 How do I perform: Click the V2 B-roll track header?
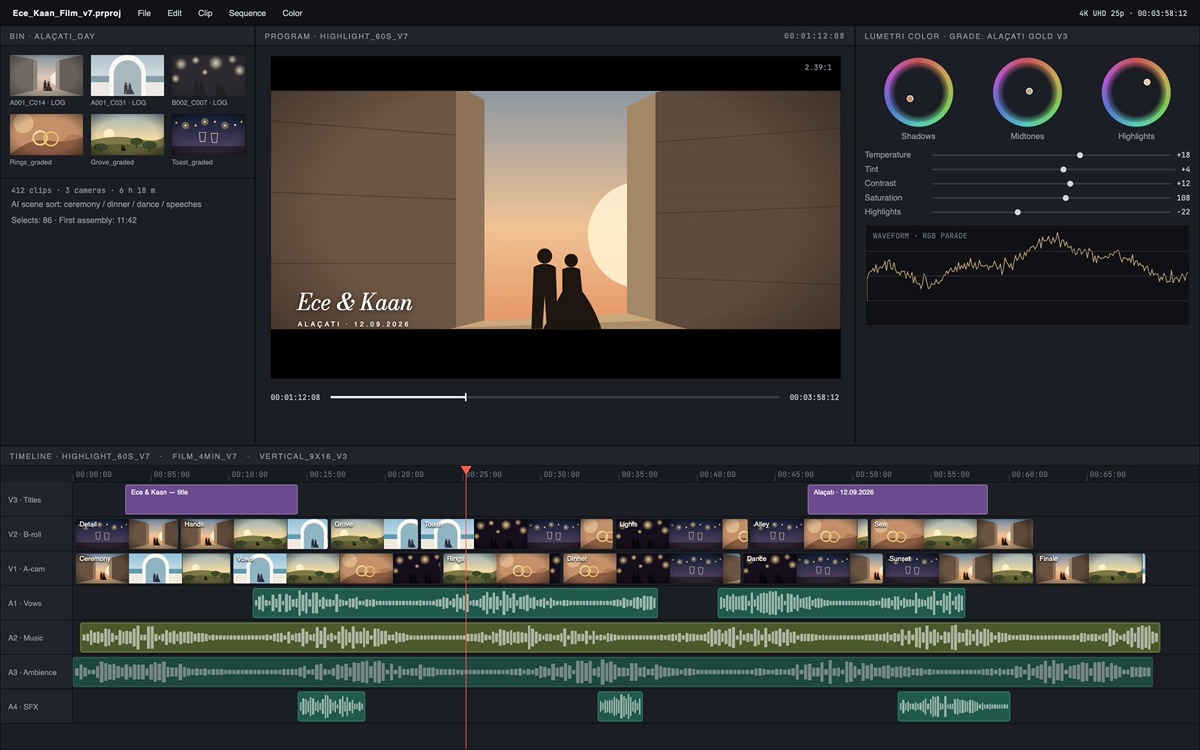coord(36,534)
